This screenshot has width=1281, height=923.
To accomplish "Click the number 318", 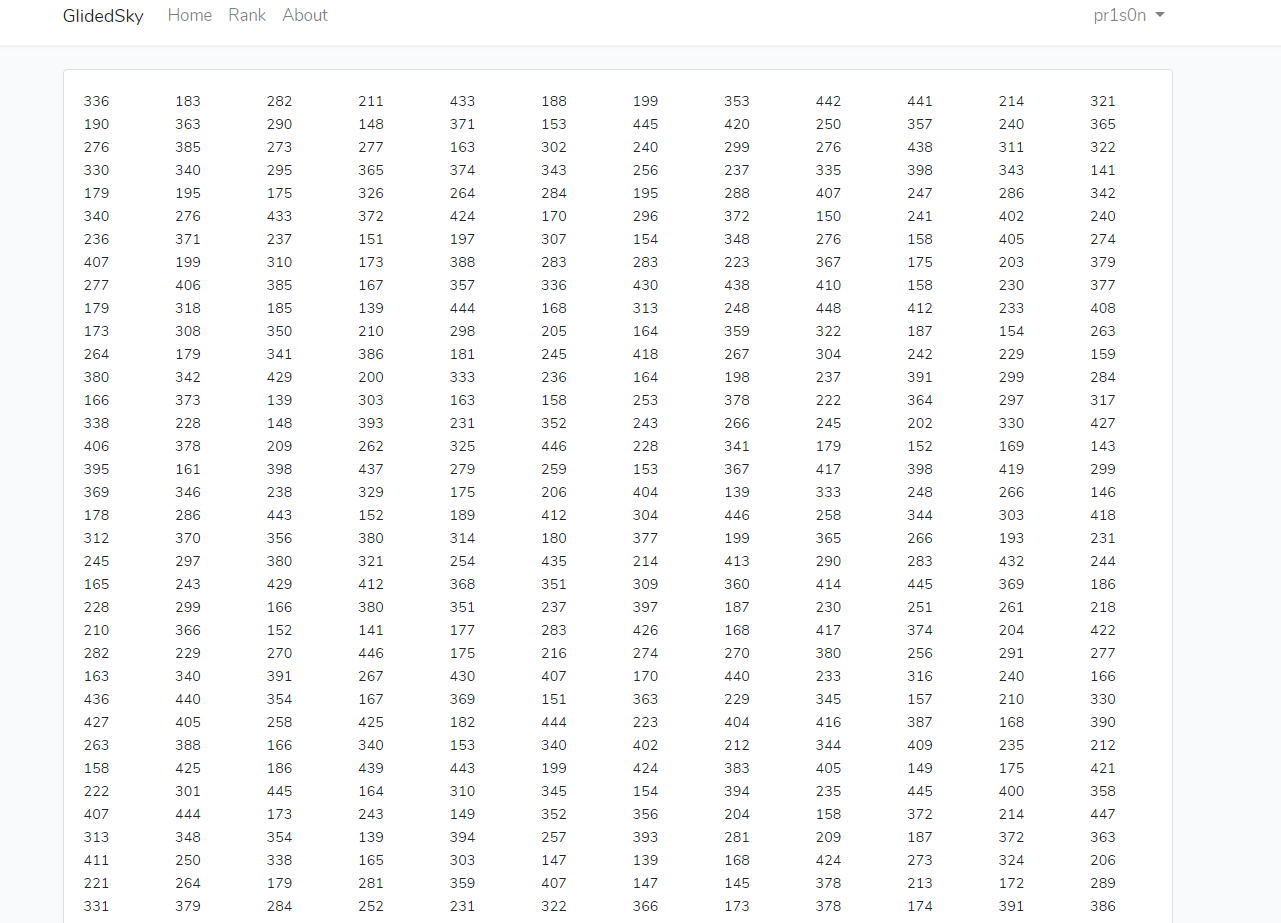I will (x=188, y=308).
